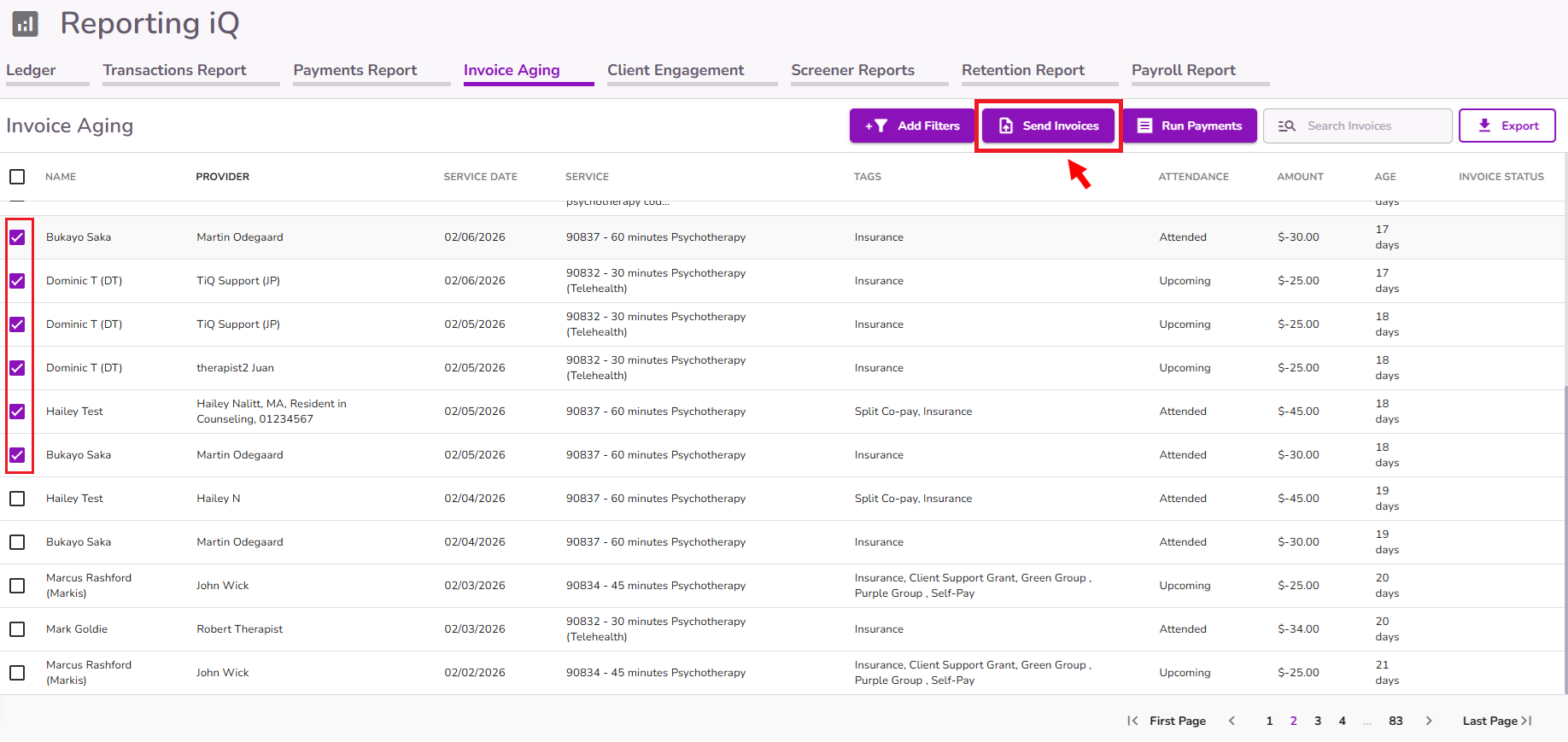1568x742 pixels.
Task: Click the Reporting iQ chart logo icon
Action: pos(26,24)
